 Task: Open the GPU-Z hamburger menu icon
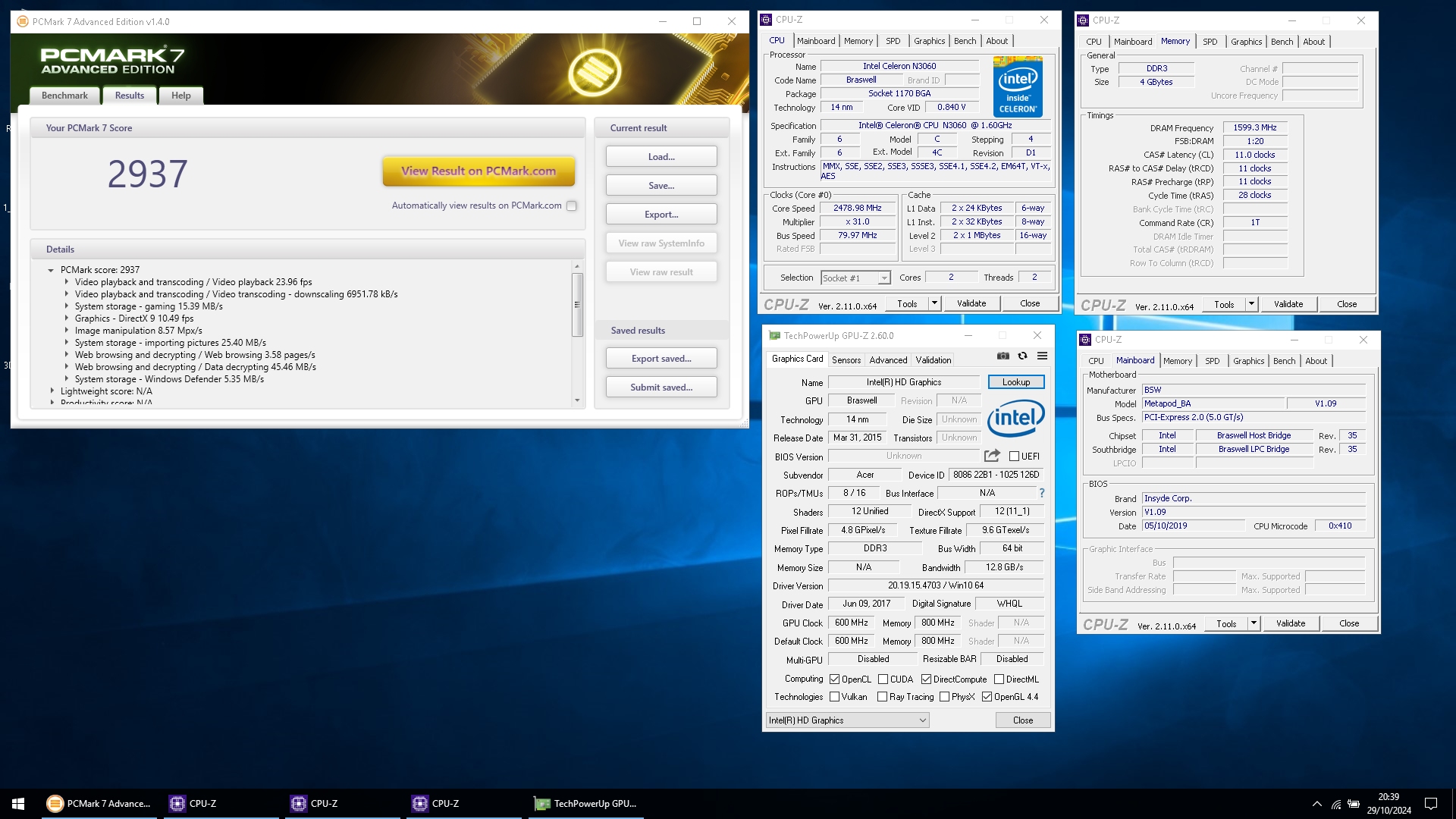(1042, 356)
